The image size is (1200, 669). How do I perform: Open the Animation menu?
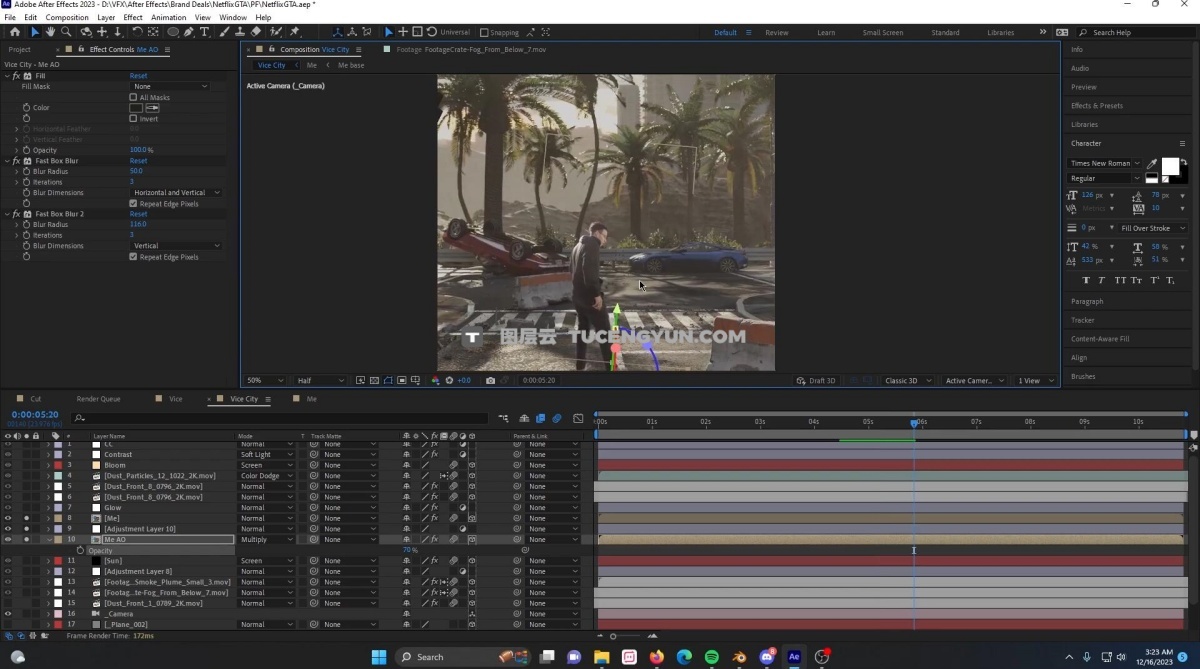(168, 17)
